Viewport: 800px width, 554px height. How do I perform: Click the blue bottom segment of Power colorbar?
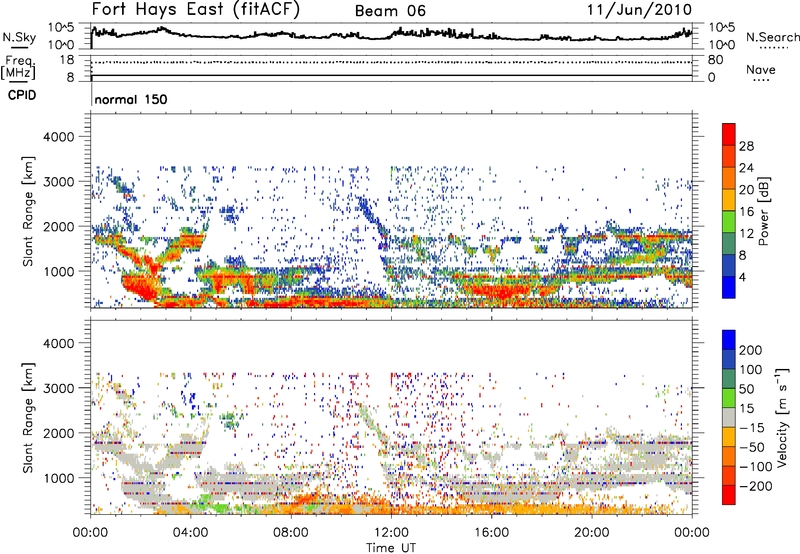click(x=729, y=288)
